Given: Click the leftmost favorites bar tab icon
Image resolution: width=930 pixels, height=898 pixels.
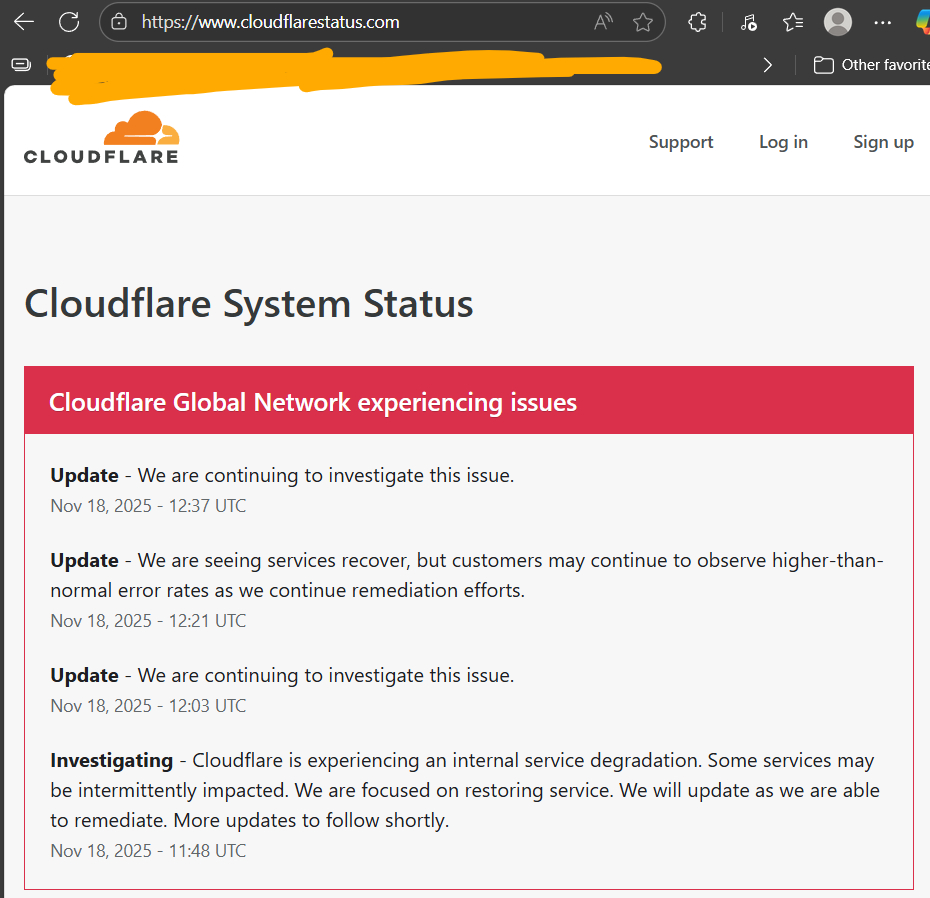Looking at the screenshot, I should click(x=20, y=65).
